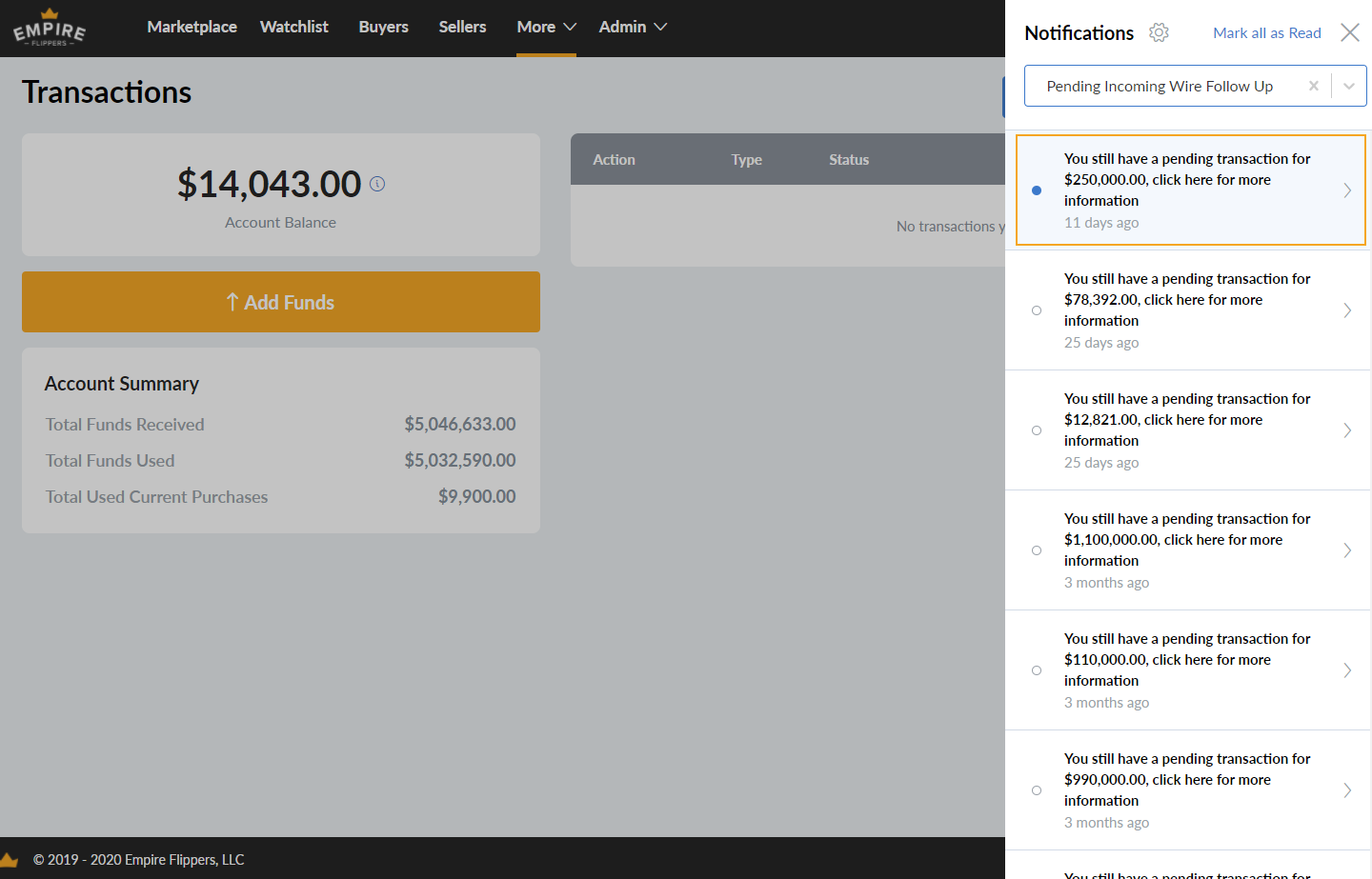Click the Total Funds Received value $5,046,633.00
Image resolution: width=1372 pixels, height=879 pixels.
(460, 424)
